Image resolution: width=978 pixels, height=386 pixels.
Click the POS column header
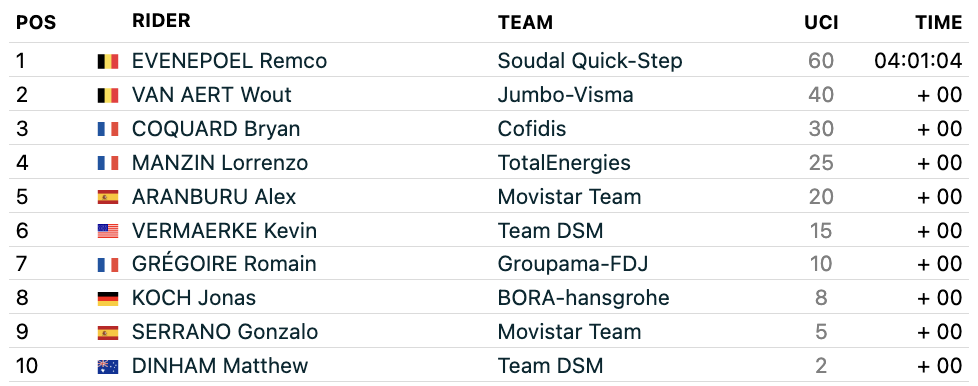(x=36, y=23)
